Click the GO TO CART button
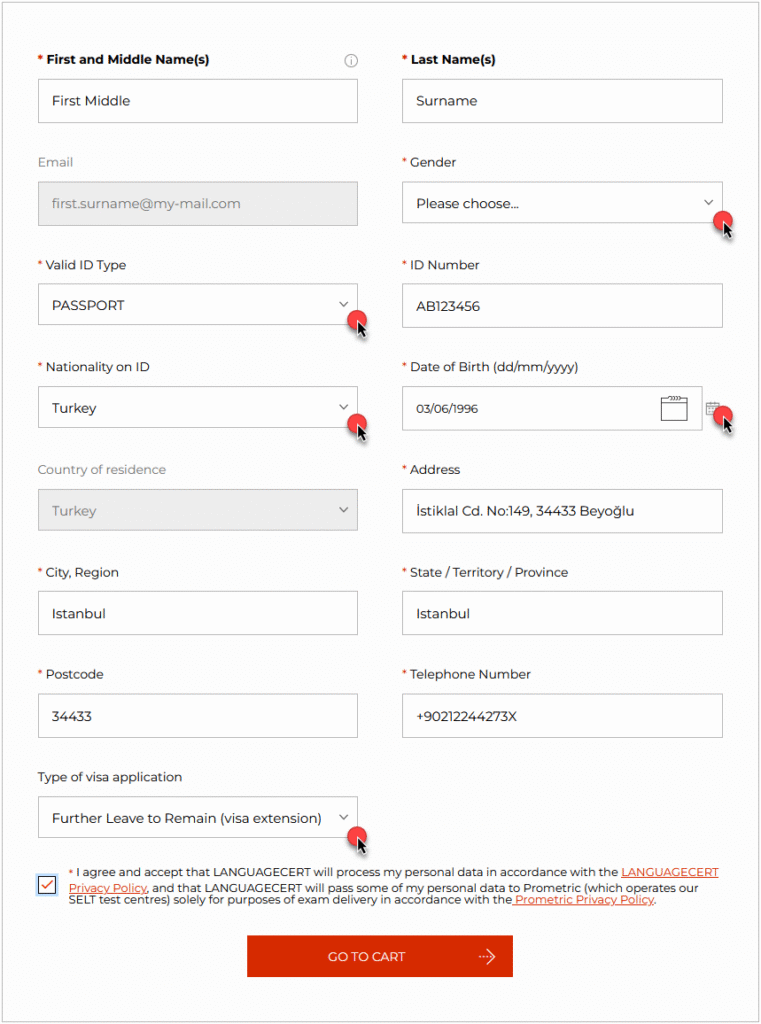This screenshot has height=1024, width=761. [x=380, y=956]
